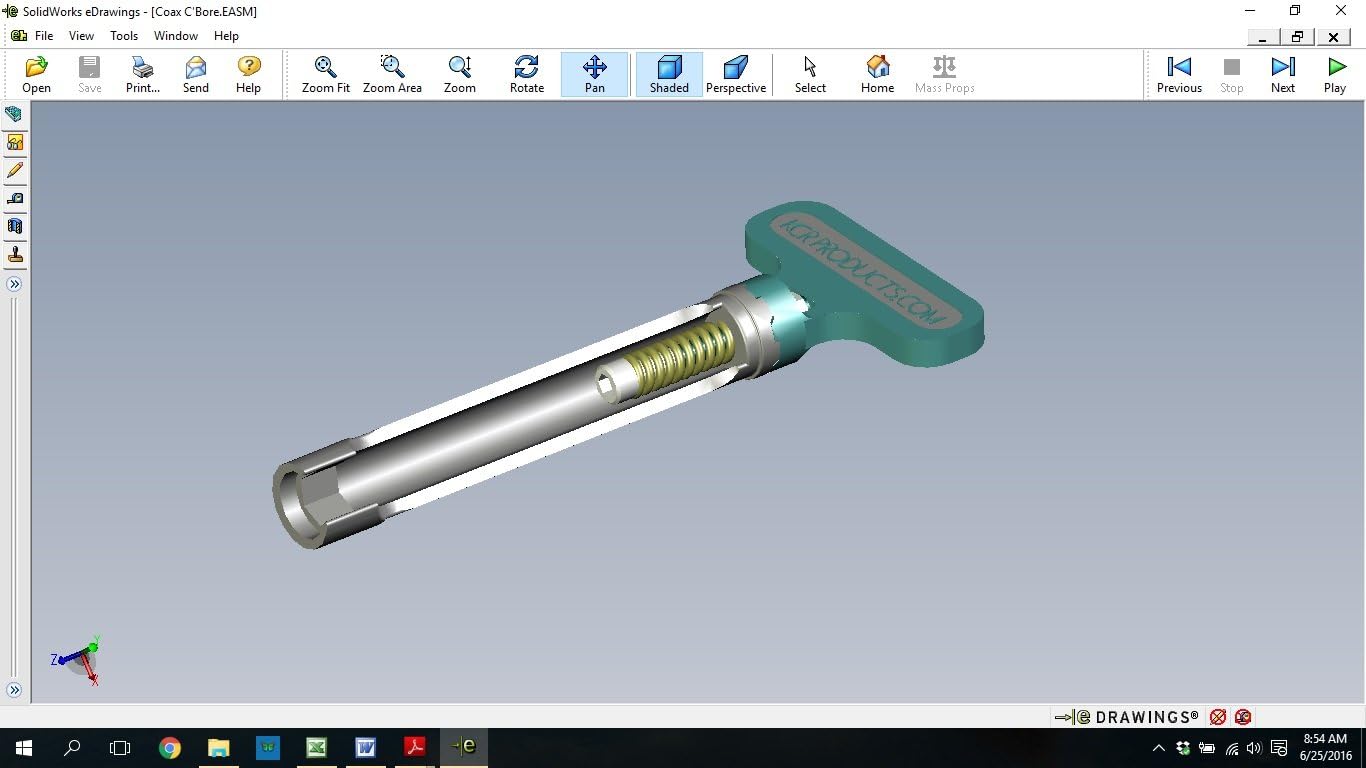The height and width of the screenshot is (768, 1366).
Task: Collapse the configurations panel icon
Action: click(x=15, y=142)
